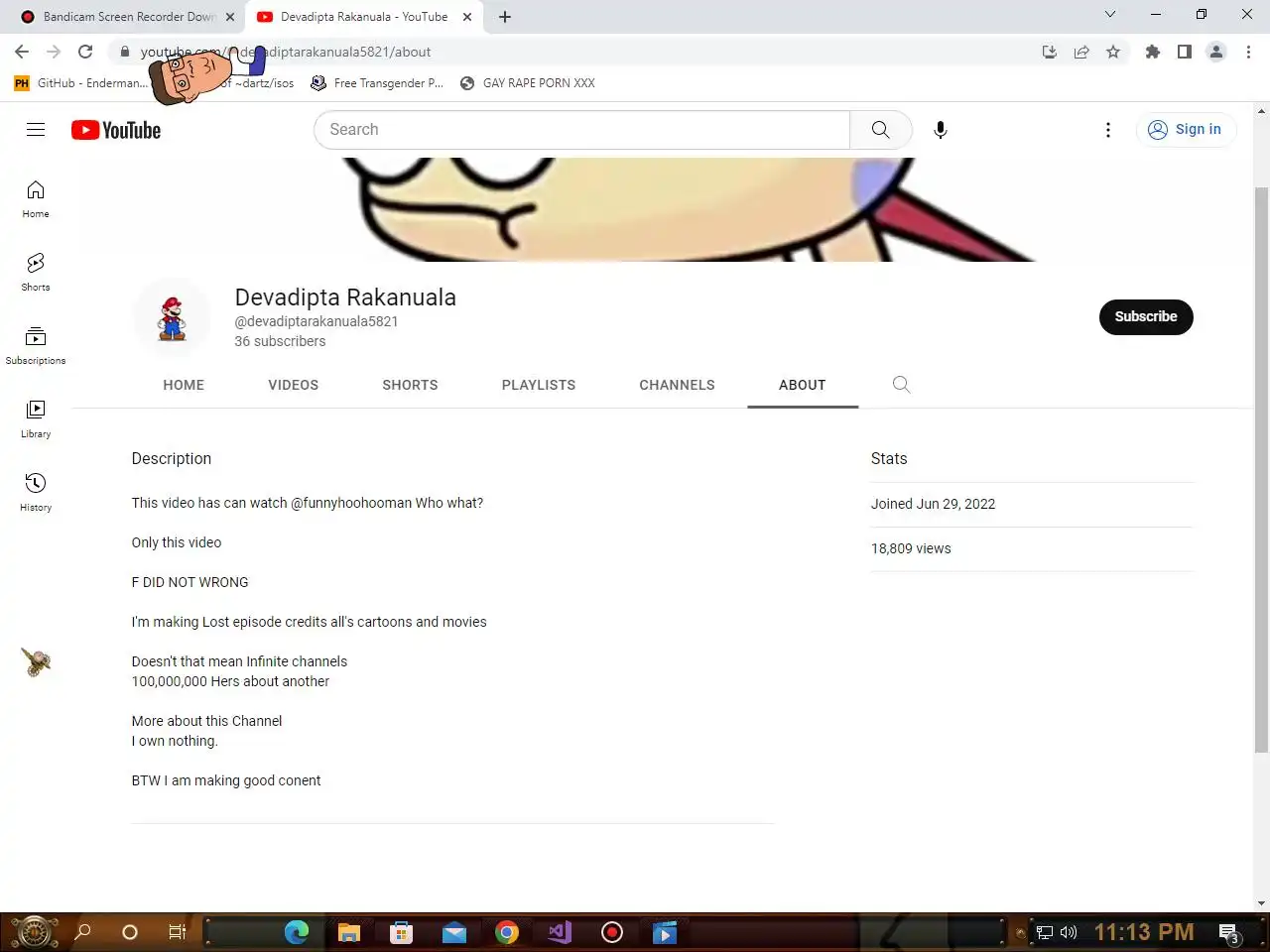Subscribe to Devadipta Rakanuala

click(1146, 317)
